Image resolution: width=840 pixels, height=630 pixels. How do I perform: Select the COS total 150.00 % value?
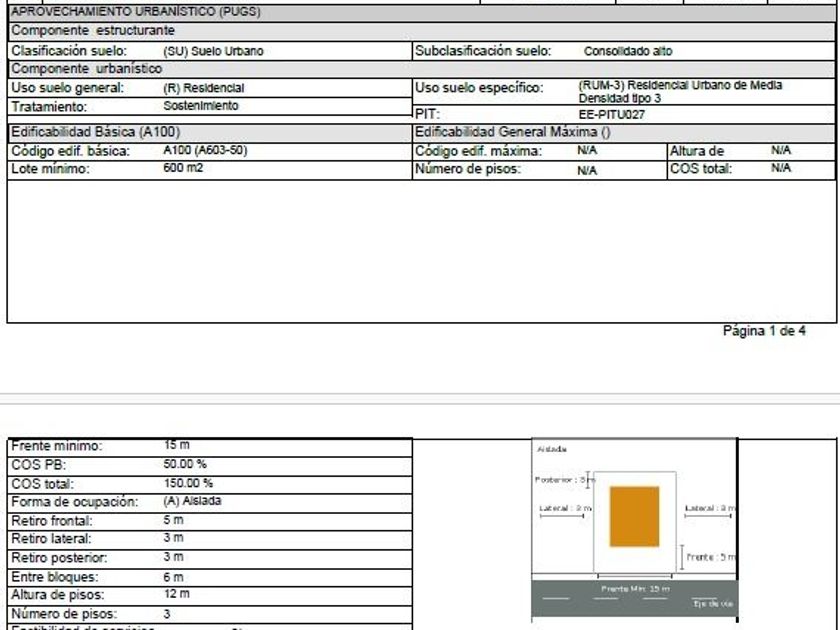[188, 483]
